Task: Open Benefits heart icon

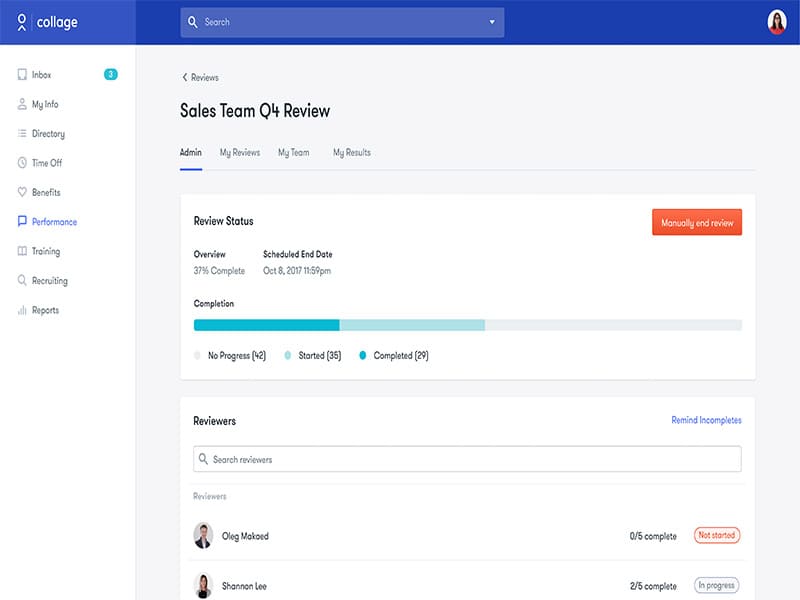Action: [22, 192]
